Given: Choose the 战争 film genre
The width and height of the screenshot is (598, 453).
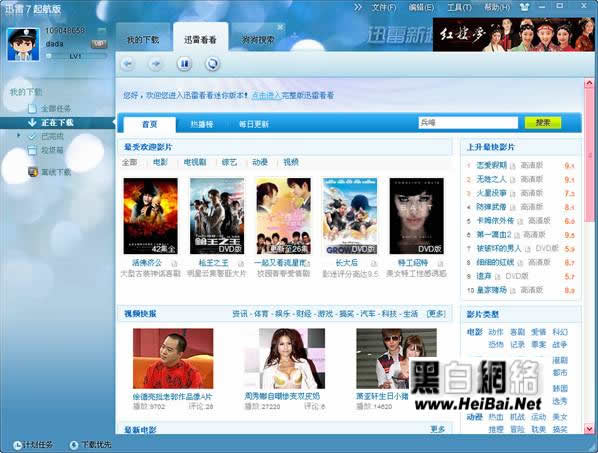Looking at the screenshot, I should [559, 345].
